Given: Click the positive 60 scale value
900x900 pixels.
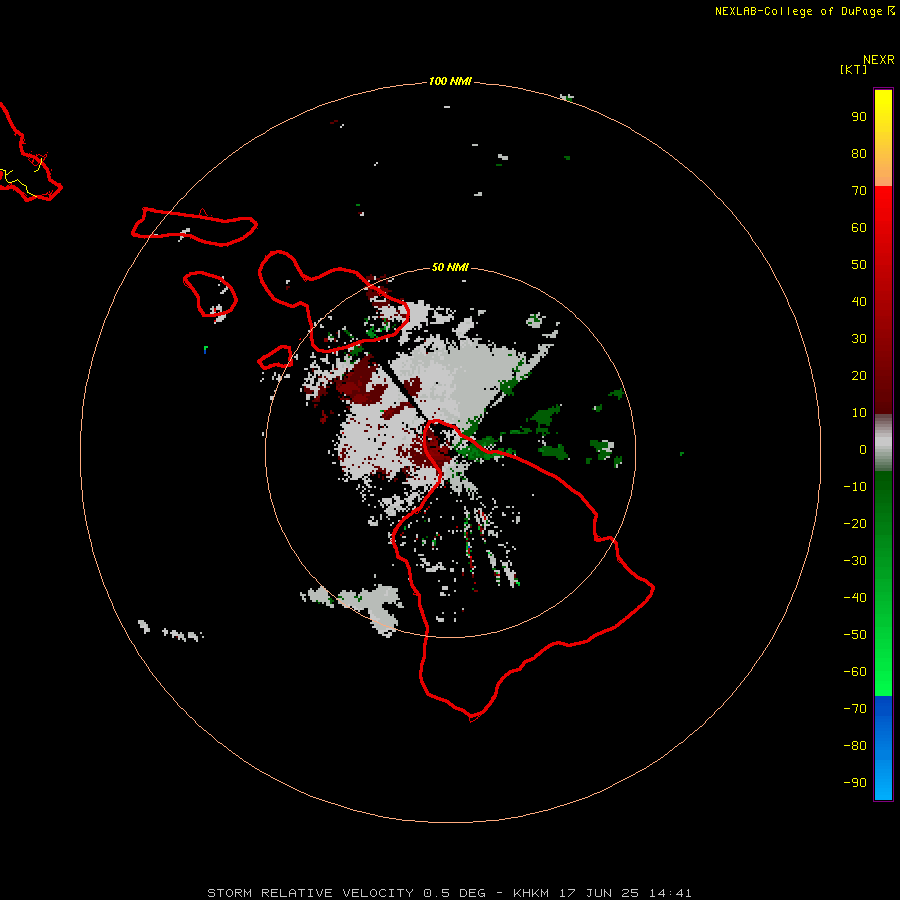Looking at the screenshot, I should point(859,228).
